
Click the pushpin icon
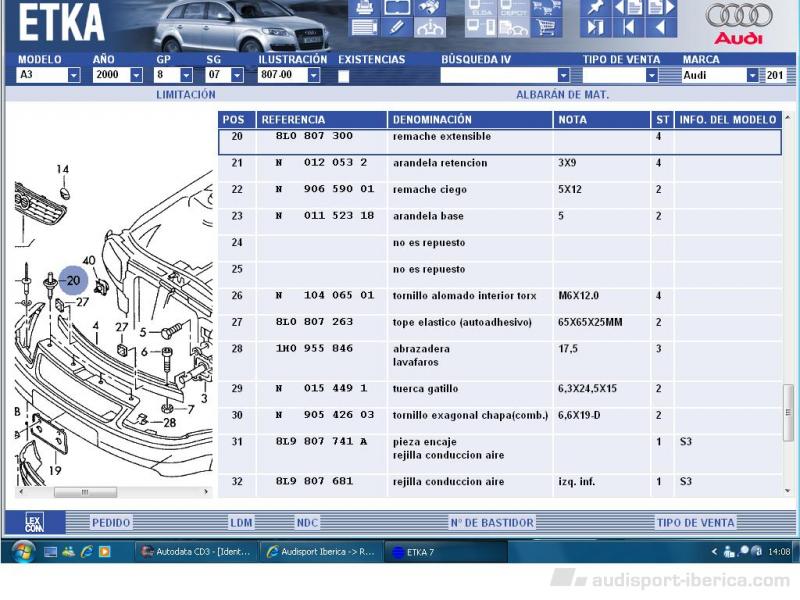pos(595,7)
